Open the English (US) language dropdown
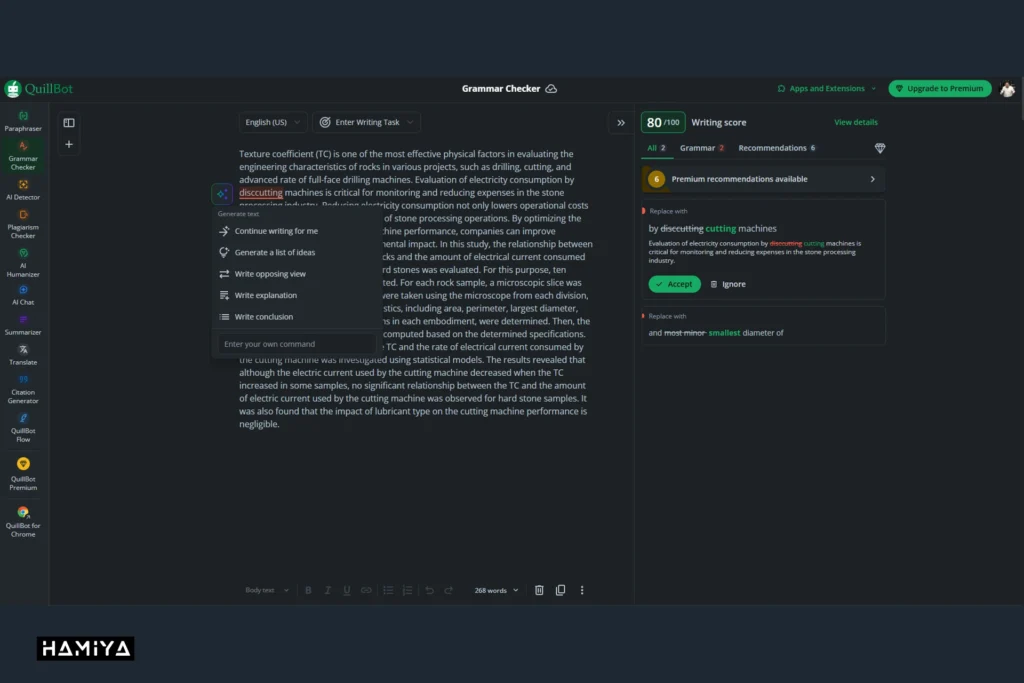The width and height of the screenshot is (1024, 683). click(x=273, y=122)
